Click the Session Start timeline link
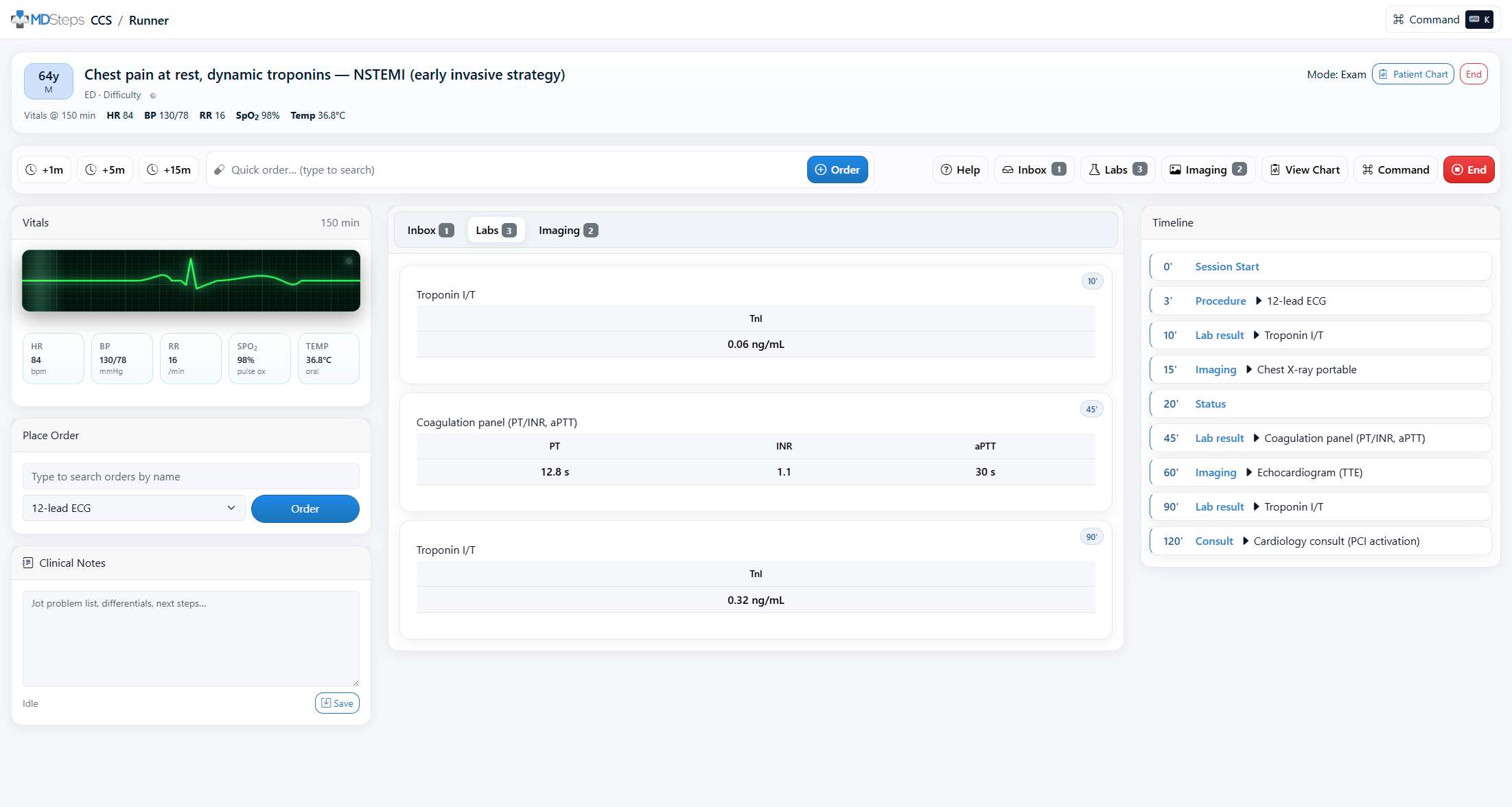Screen dimensions: 1512x807 pyautogui.click(x=1227, y=266)
